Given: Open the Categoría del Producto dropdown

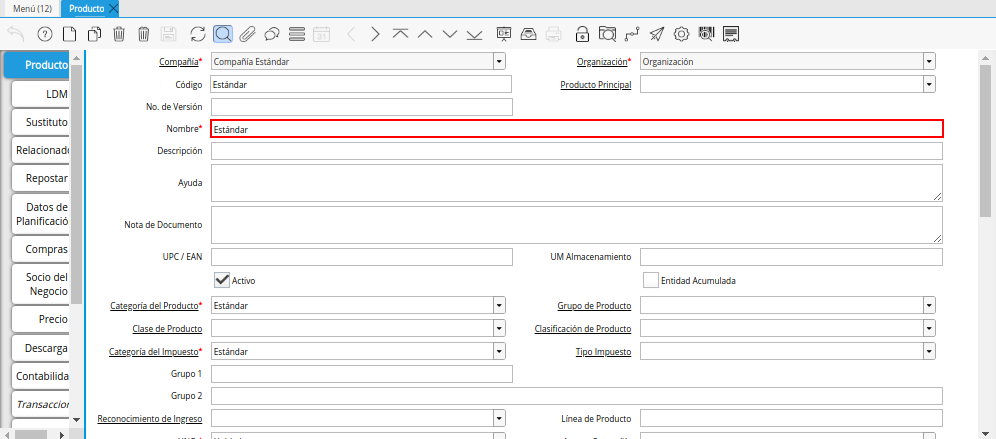Looking at the screenshot, I should coord(499,305).
